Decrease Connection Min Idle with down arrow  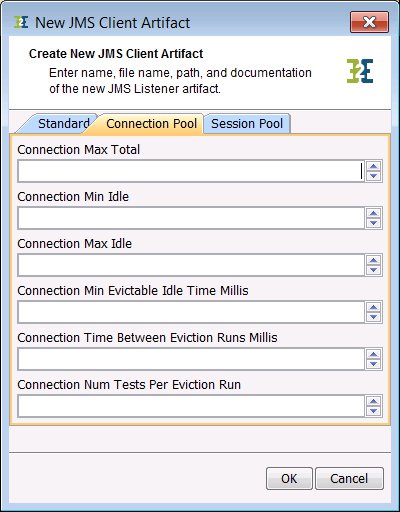374,223
